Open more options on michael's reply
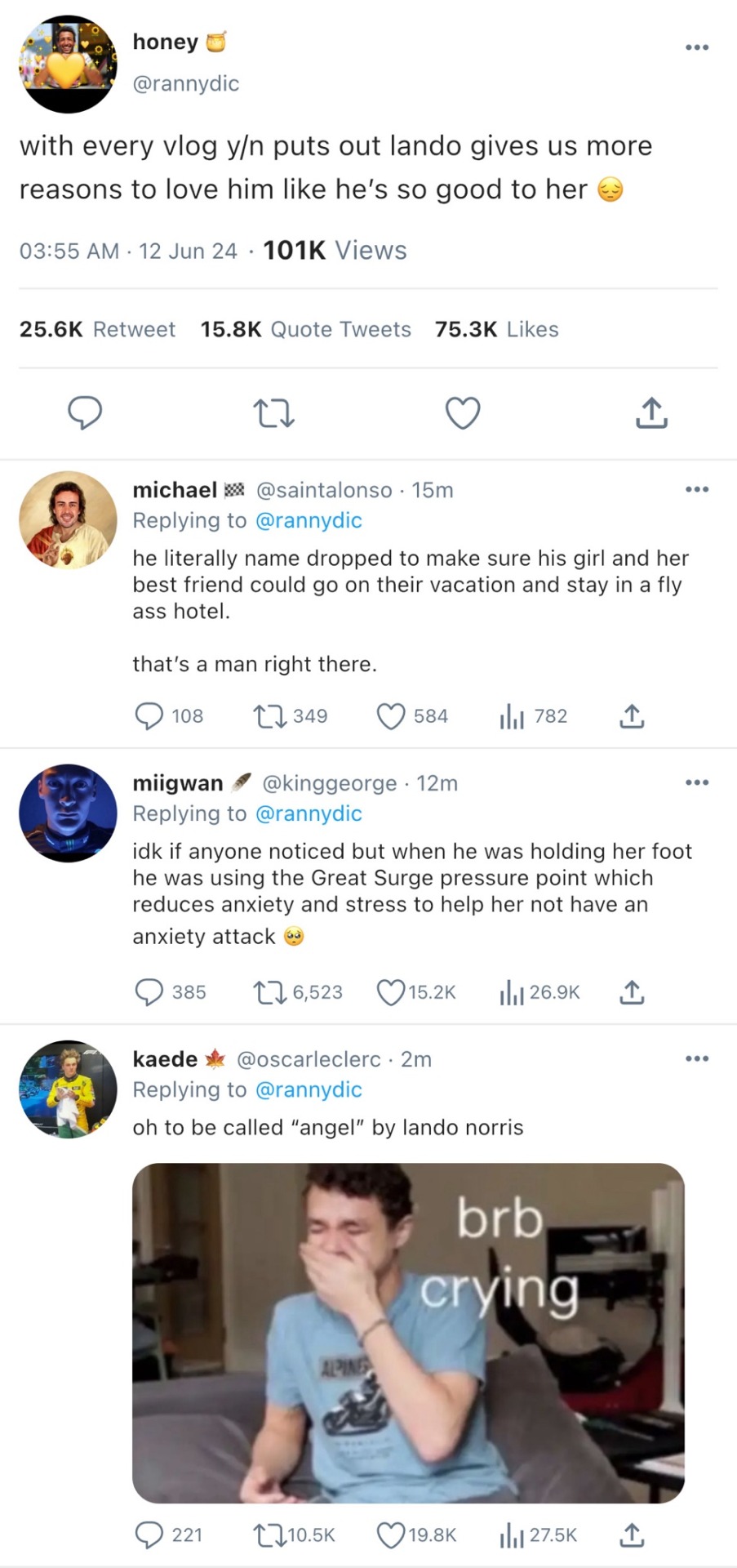 click(697, 489)
